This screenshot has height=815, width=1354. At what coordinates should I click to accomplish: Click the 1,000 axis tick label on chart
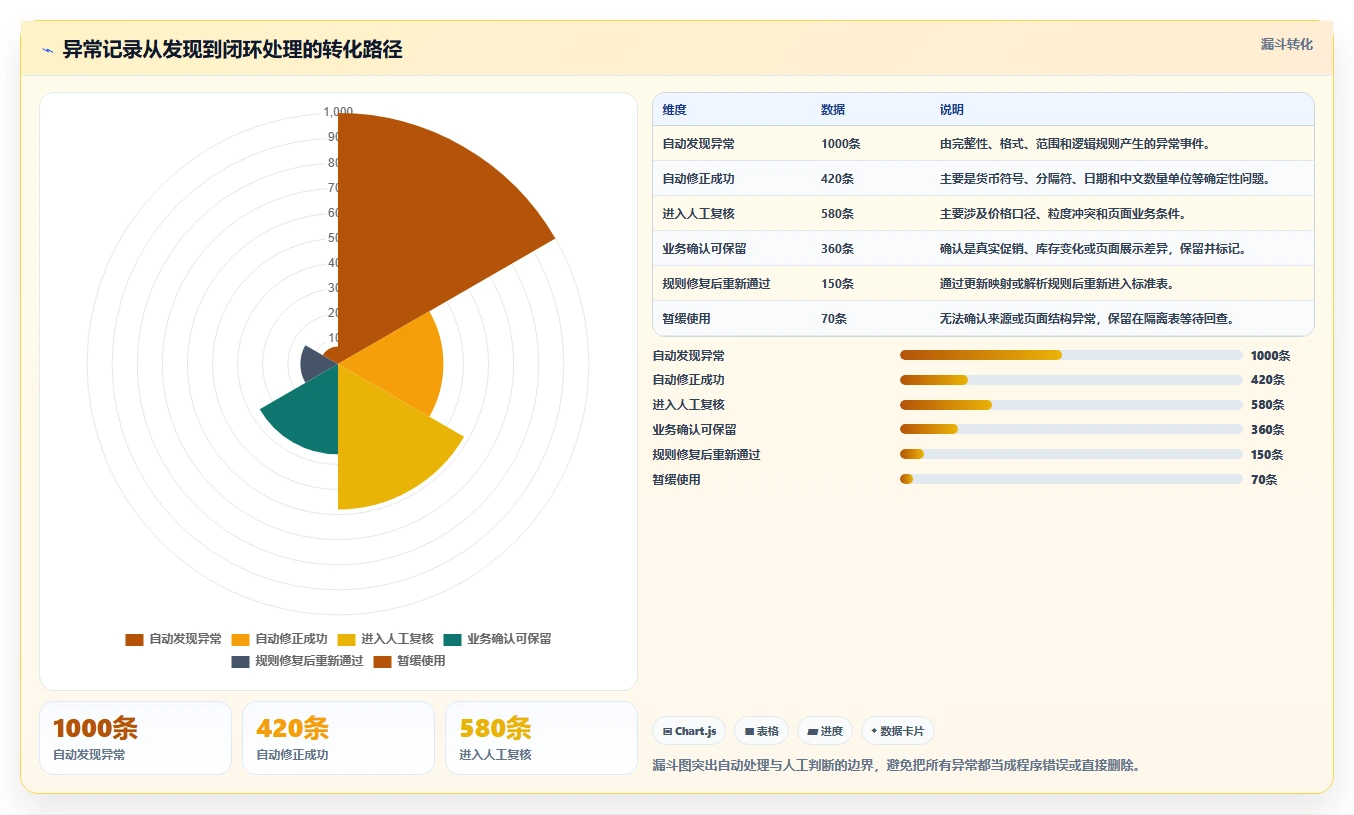tap(338, 112)
